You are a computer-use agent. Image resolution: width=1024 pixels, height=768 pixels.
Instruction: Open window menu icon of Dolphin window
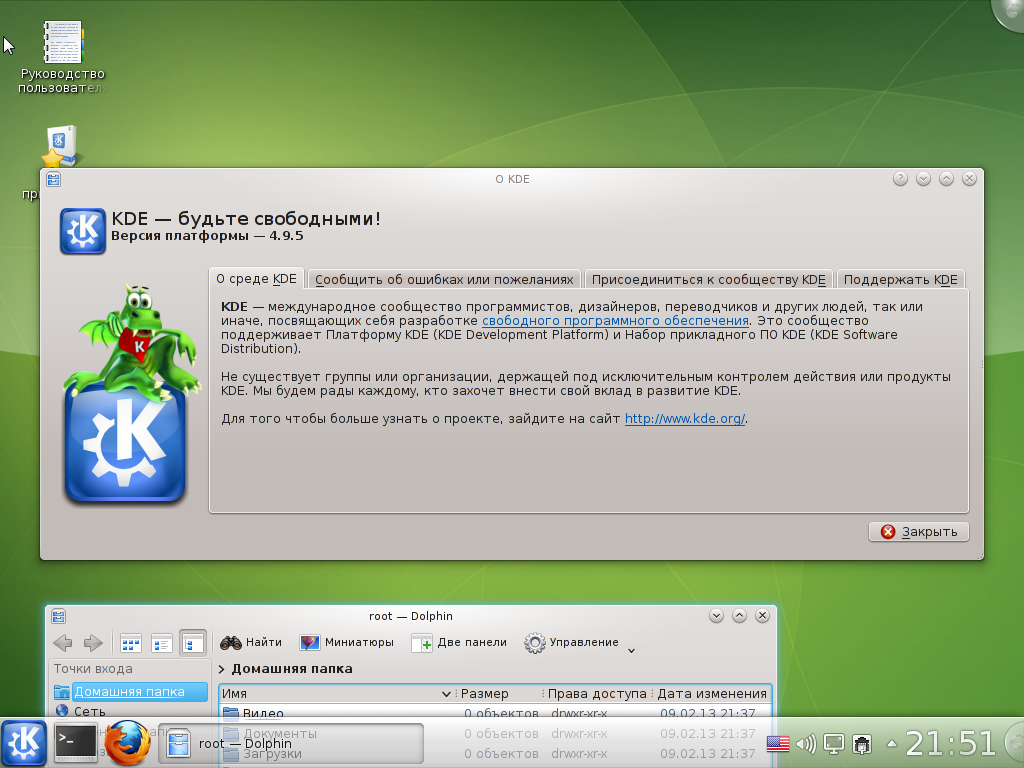point(58,616)
